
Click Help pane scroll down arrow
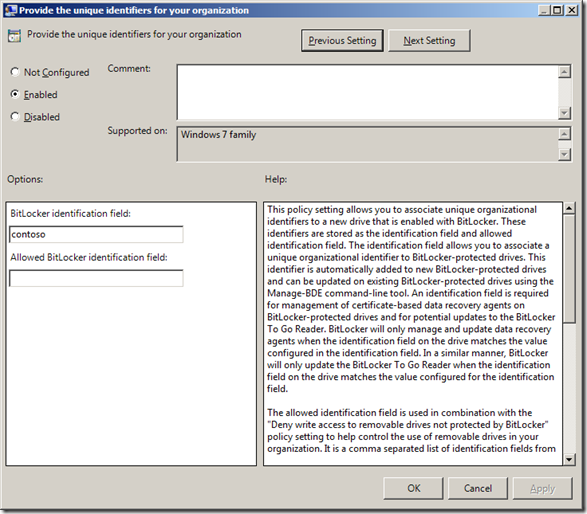point(569,459)
